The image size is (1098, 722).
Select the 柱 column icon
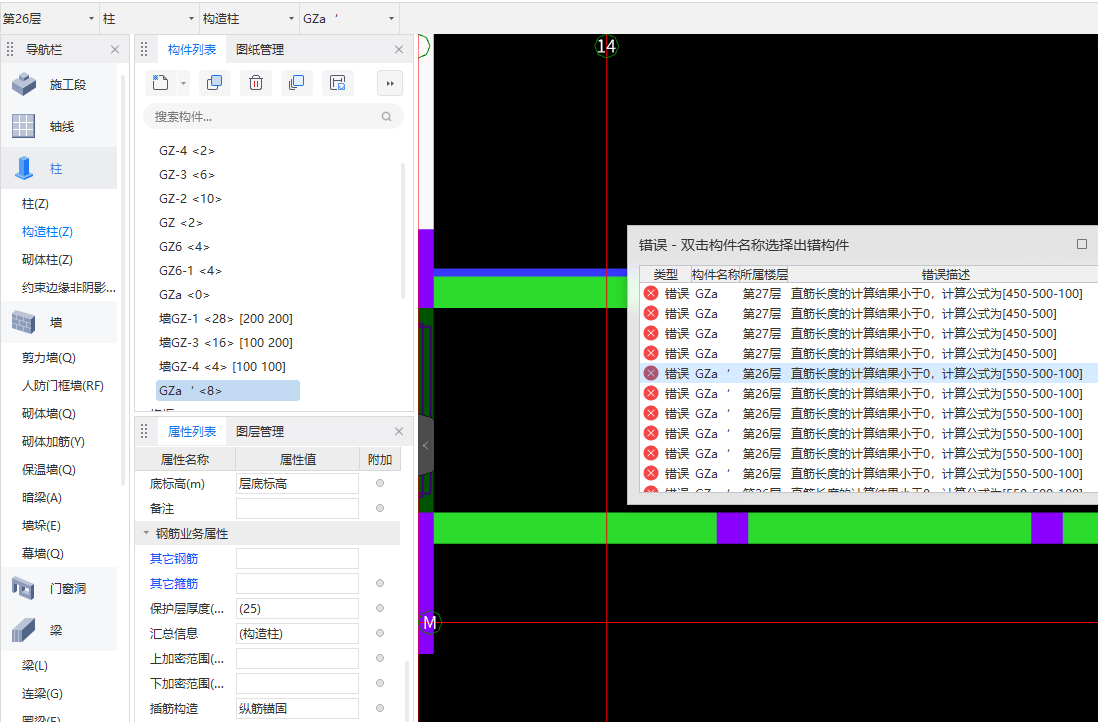pyautogui.click(x=24, y=168)
